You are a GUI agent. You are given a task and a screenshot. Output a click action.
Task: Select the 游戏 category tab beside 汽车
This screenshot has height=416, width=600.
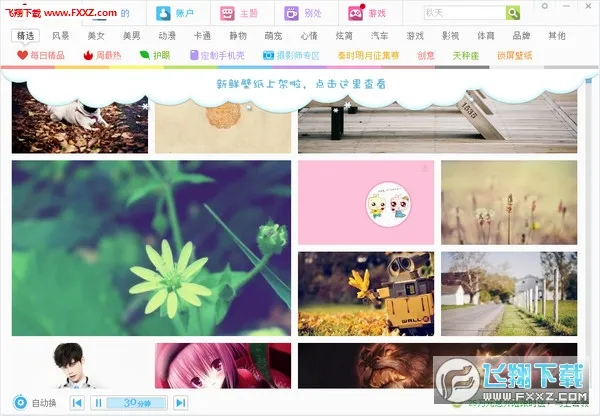[x=415, y=36]
